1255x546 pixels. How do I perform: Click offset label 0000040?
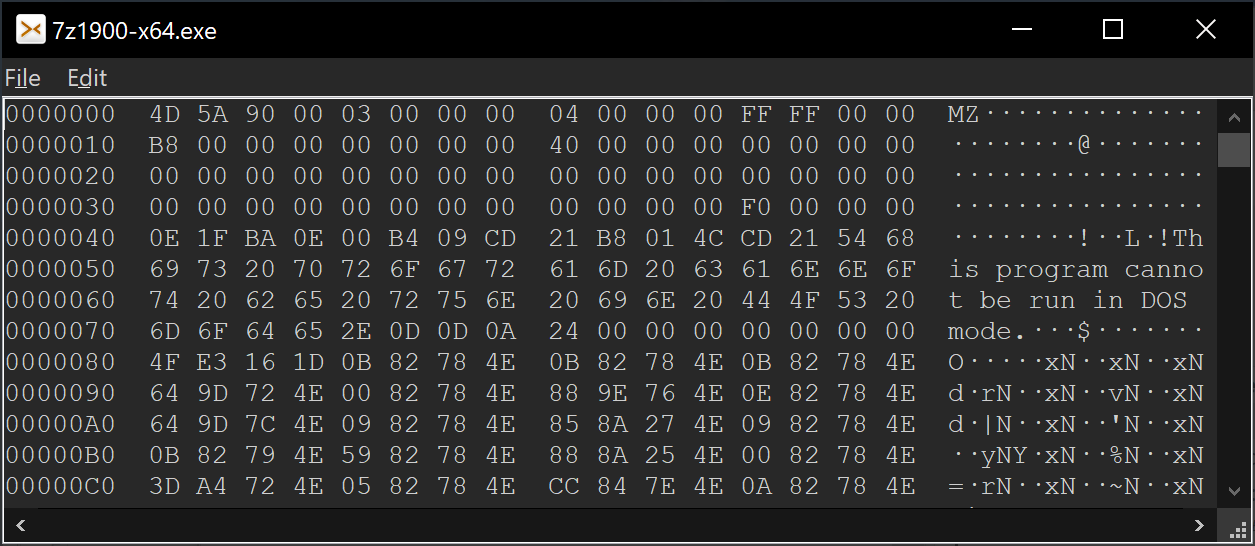point(61,238)
